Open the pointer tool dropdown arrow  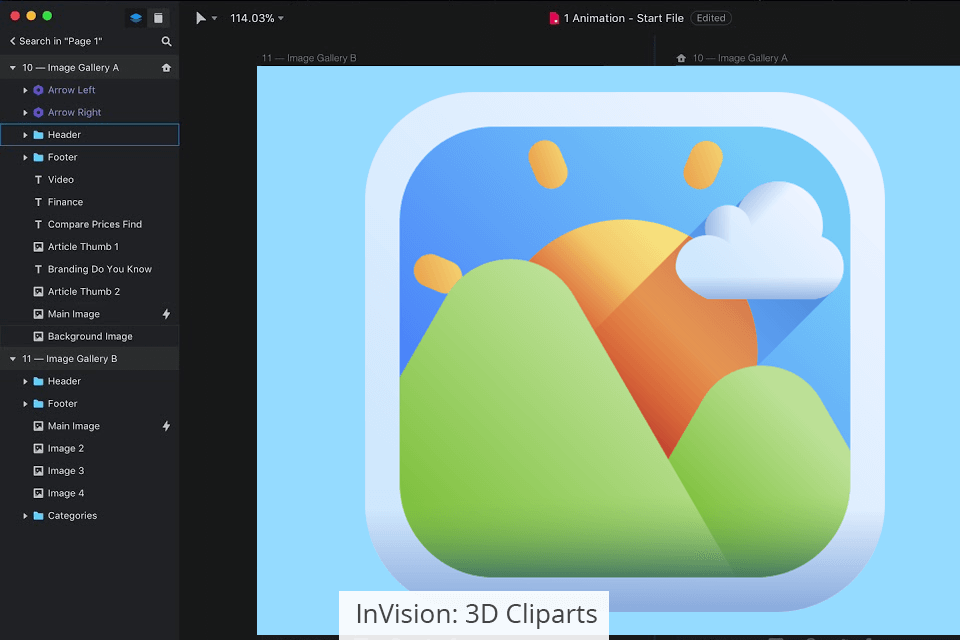(x=214, y=18)
